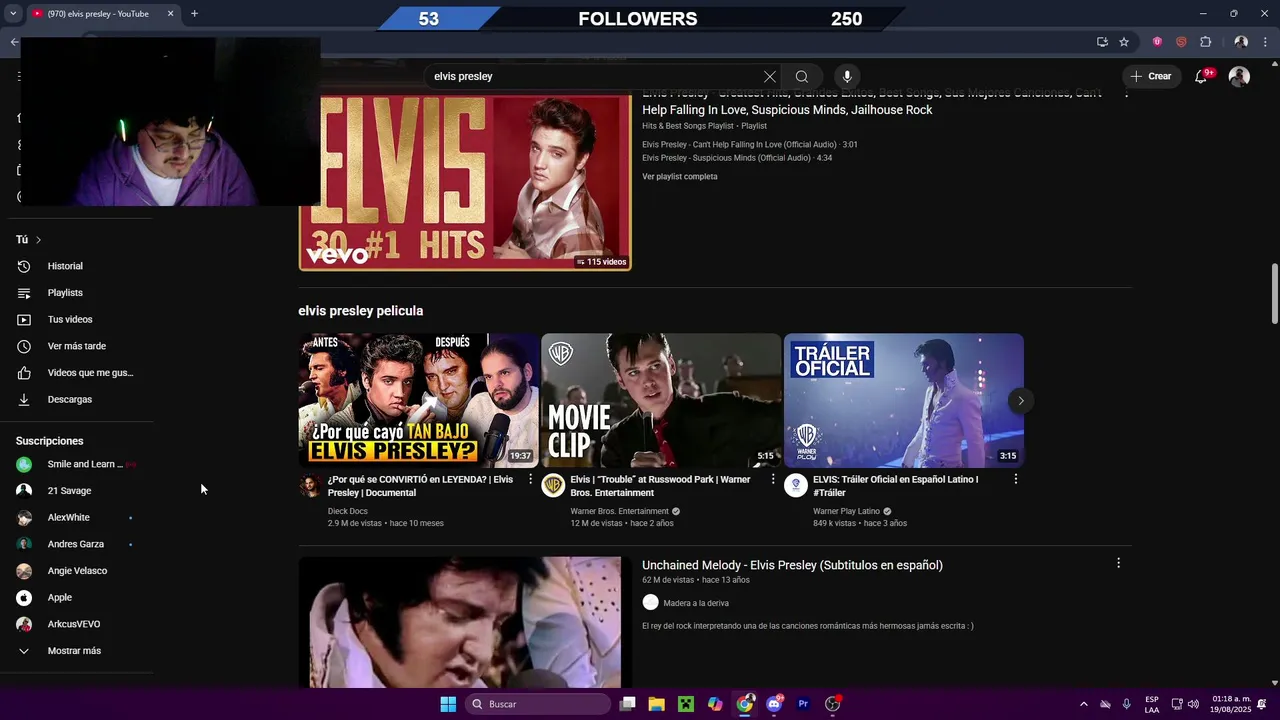Open the Minecraft icon in the taskbar
1280x720 pixels.
[x=686, y=704]
